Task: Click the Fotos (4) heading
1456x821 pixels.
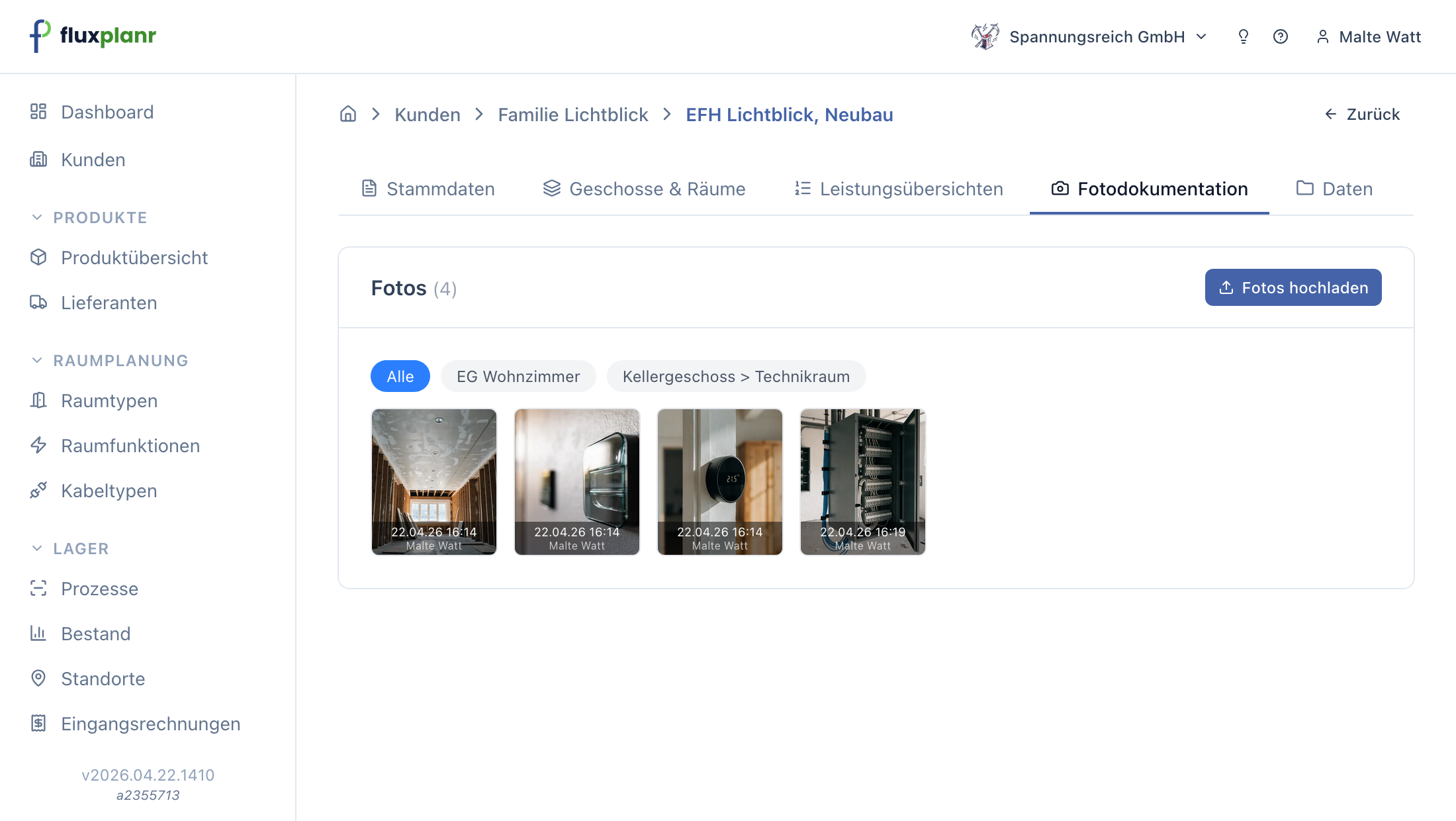Action: [x=414, y=288]
